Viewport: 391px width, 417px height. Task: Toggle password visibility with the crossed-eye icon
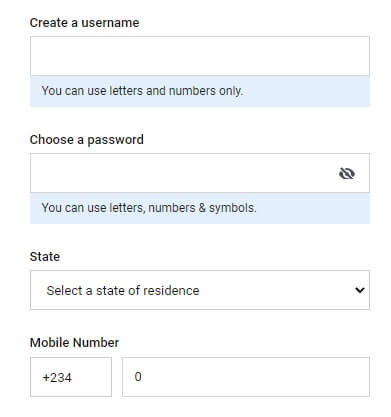tap(347, 173)
